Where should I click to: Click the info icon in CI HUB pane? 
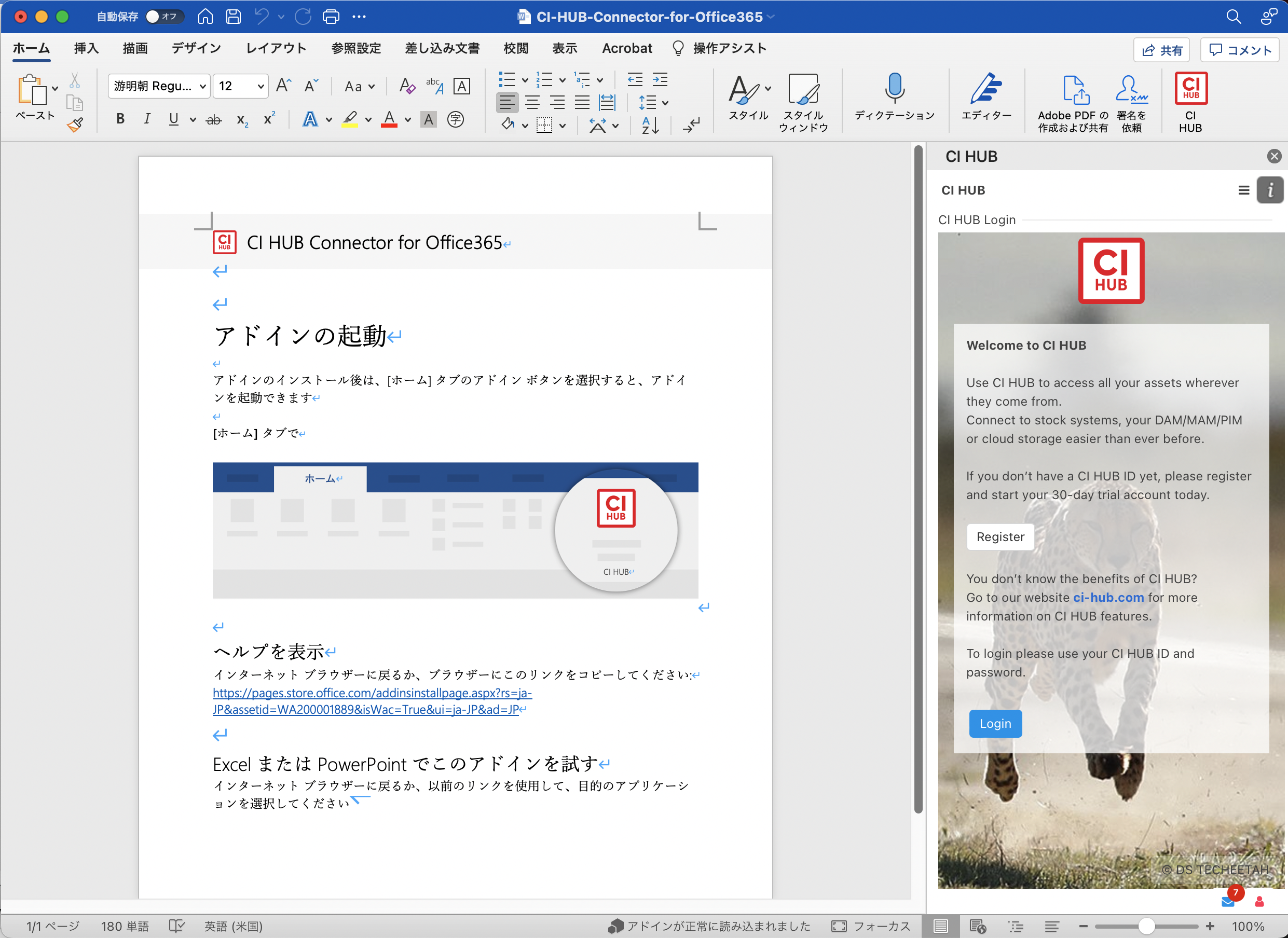click(x=1270, y=190)
